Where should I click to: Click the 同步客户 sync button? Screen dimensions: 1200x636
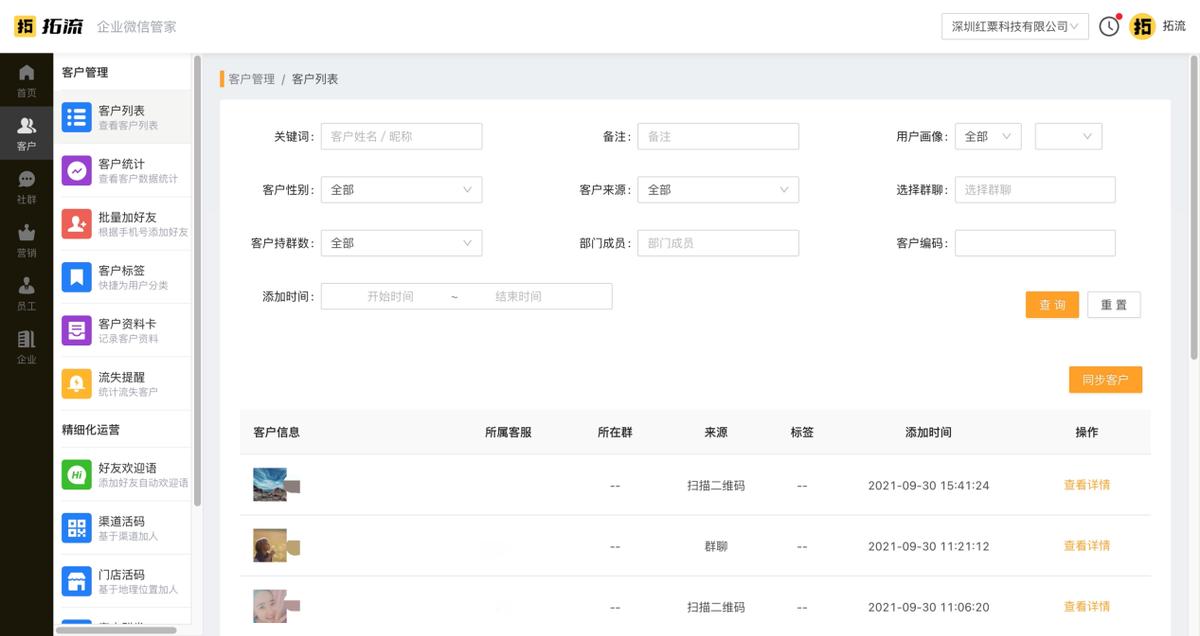pyautogui.click(x=1105, y=380)
